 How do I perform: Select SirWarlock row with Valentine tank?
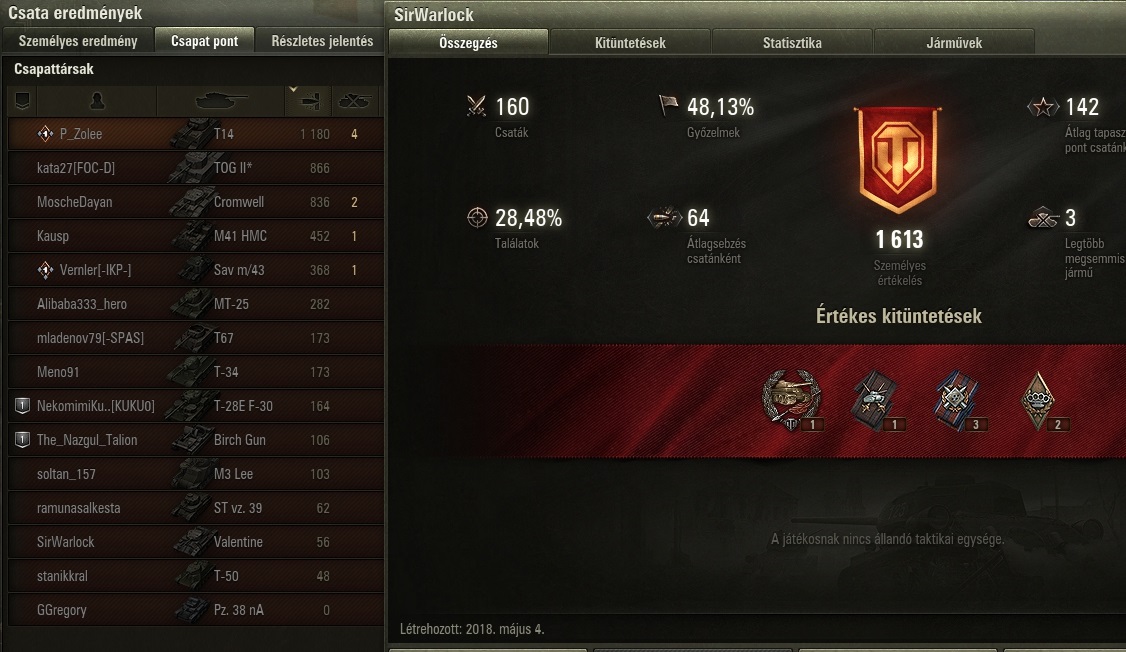coord(195,542)
